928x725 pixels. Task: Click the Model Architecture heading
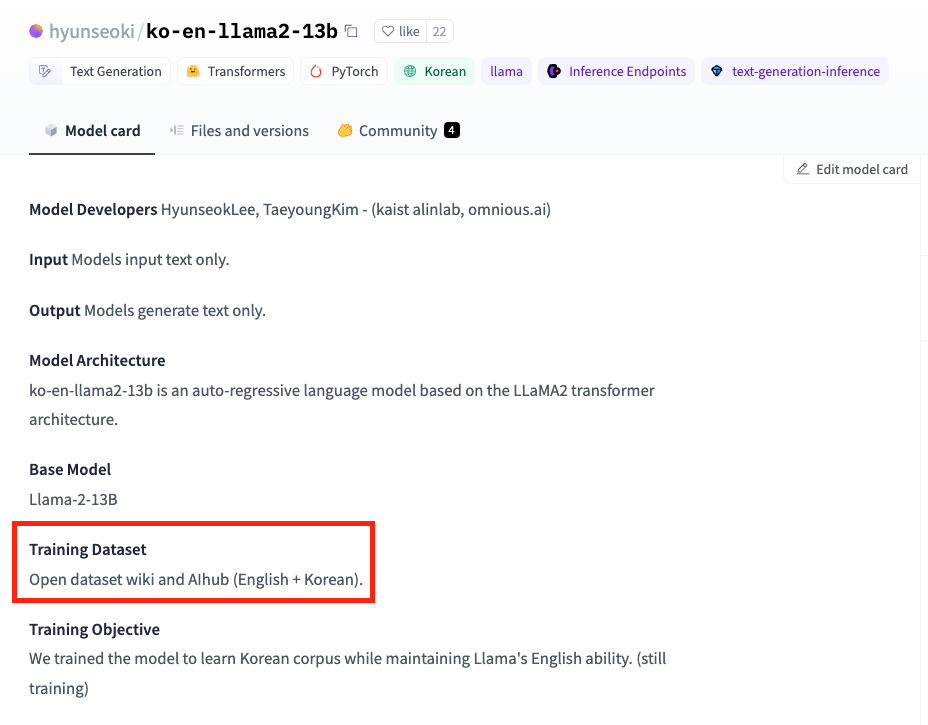point(97,360)
